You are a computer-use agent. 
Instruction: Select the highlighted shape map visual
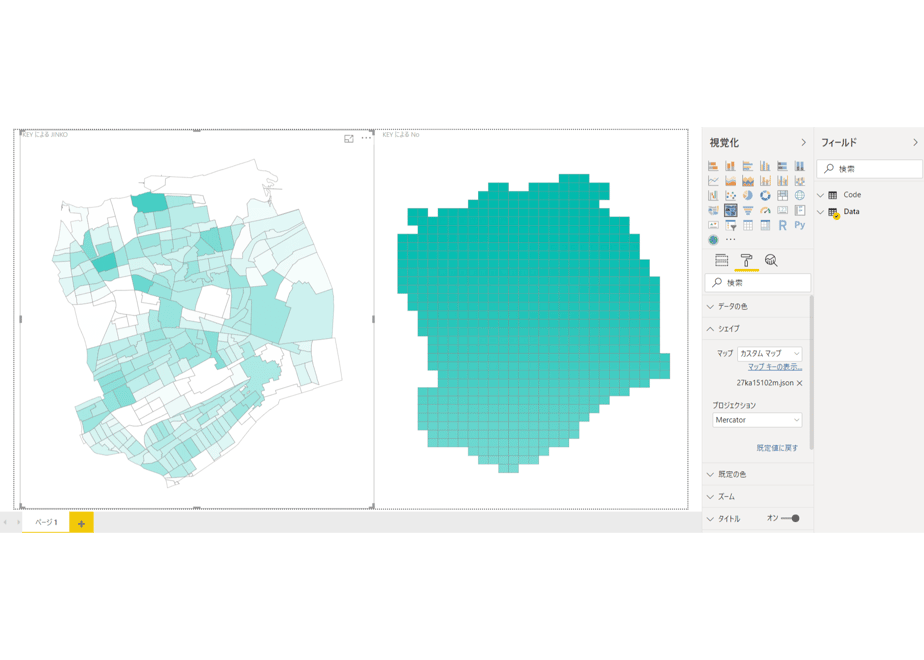tap(730, 210)
